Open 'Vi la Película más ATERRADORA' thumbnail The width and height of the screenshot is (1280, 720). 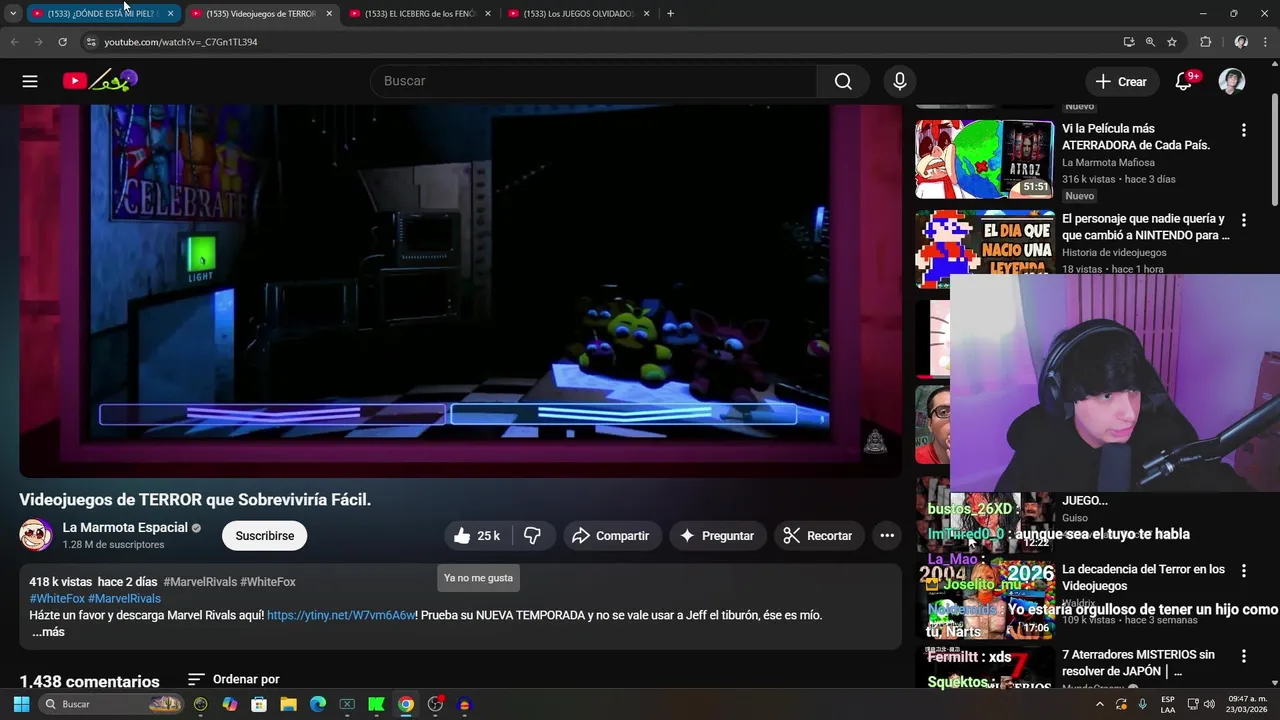click(x=985, y=160)
